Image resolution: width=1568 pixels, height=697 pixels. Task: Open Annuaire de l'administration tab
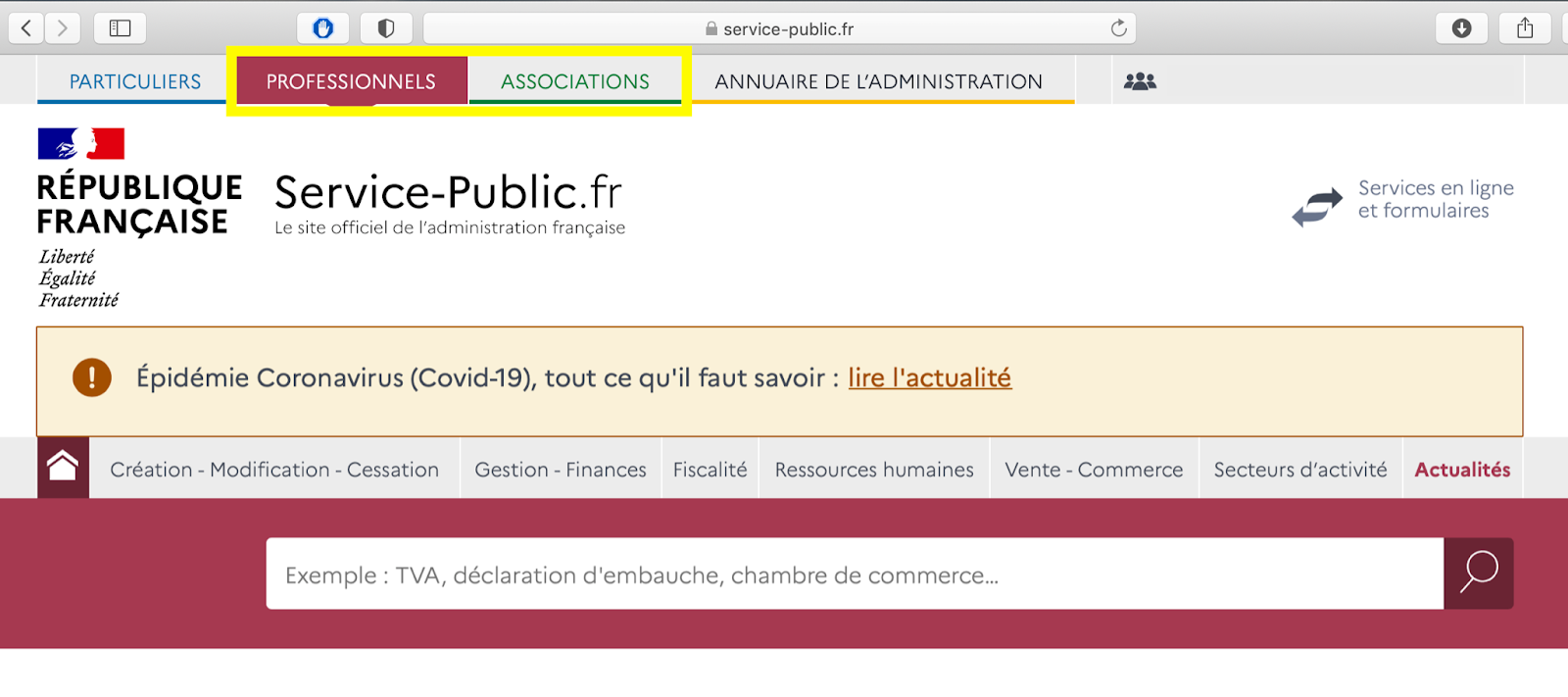[x=879, y=81]
